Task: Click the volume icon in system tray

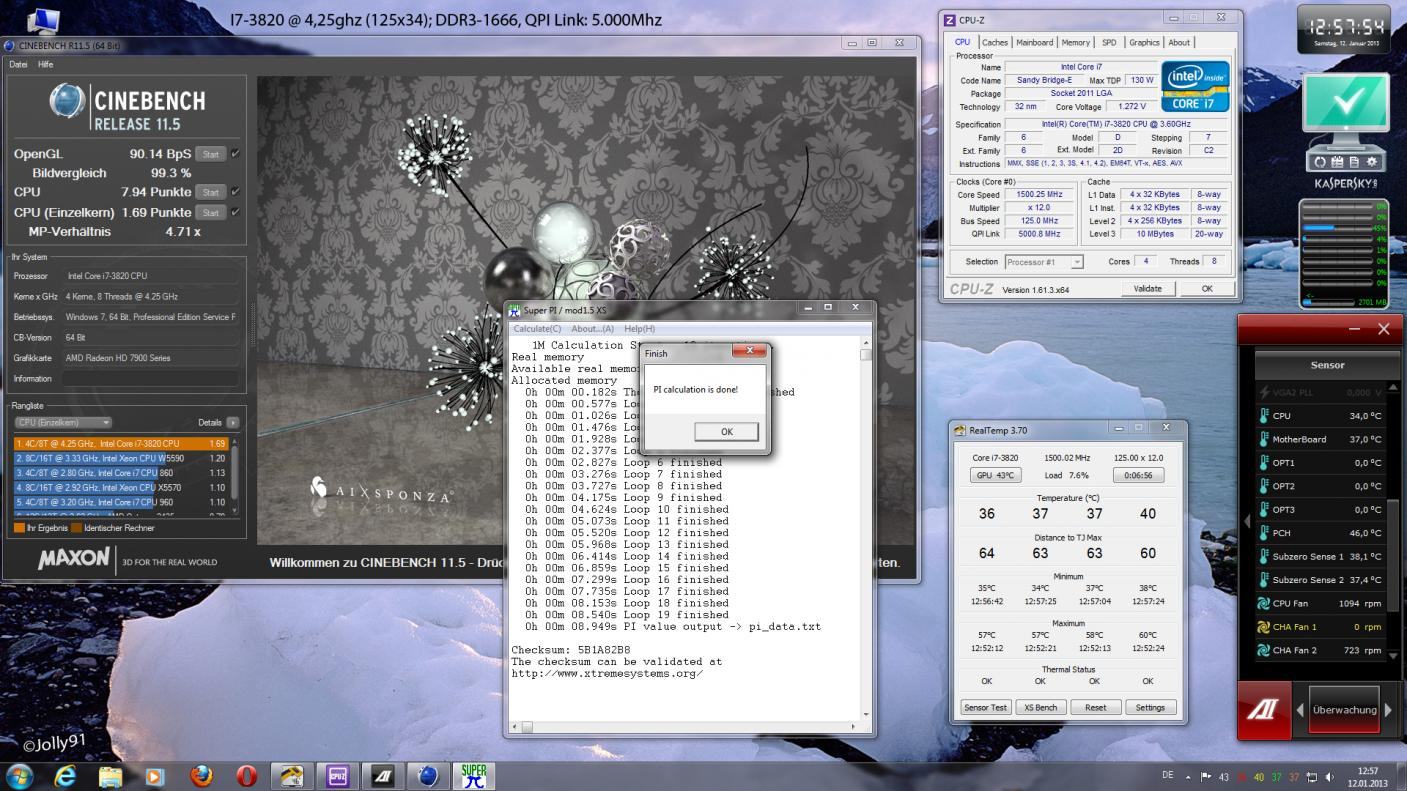Action: pos(1330,776)
